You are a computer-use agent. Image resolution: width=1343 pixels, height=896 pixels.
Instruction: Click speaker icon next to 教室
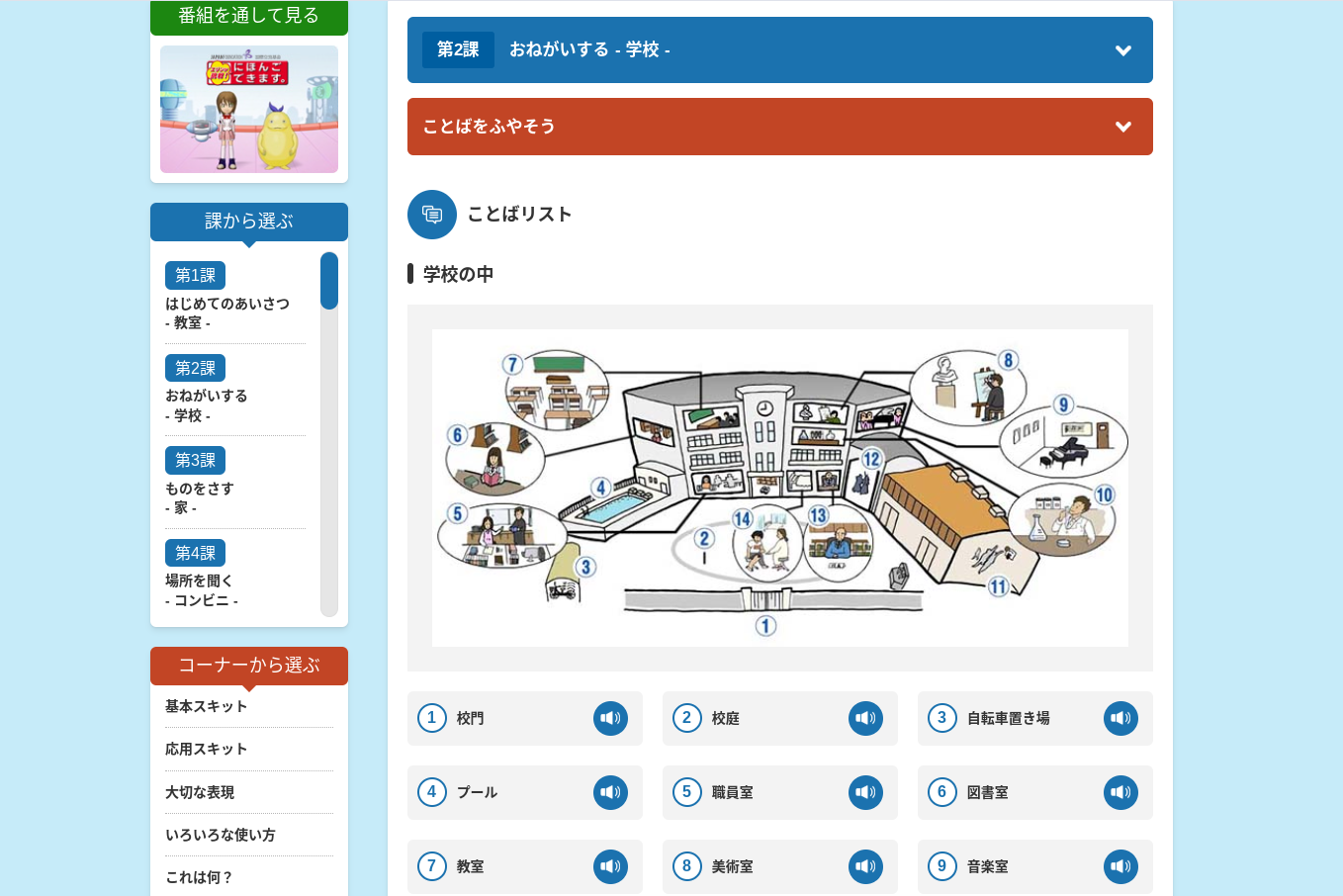click(610, 866)
